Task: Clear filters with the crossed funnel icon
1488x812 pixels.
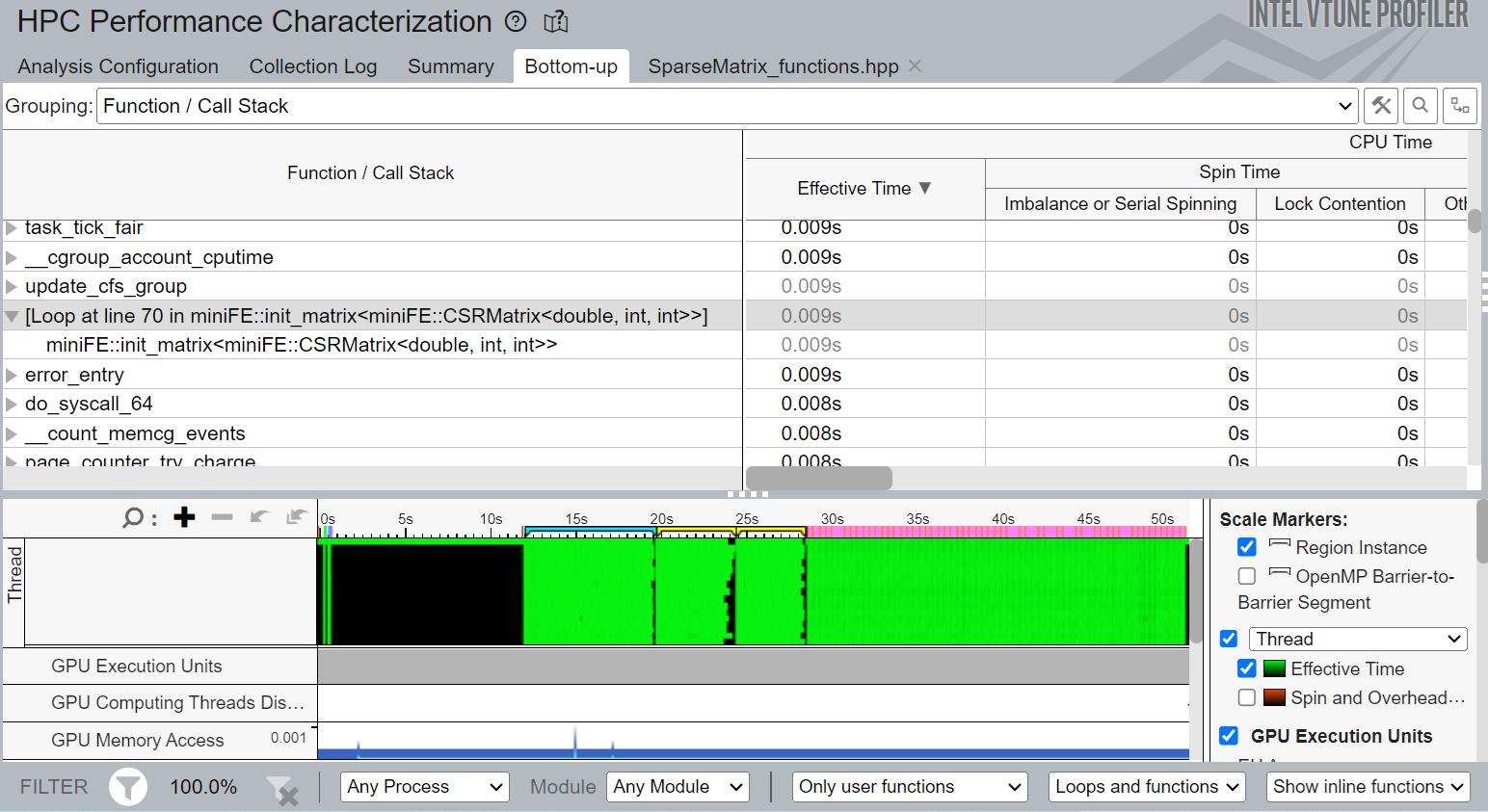Action: [x=282, y=789]
